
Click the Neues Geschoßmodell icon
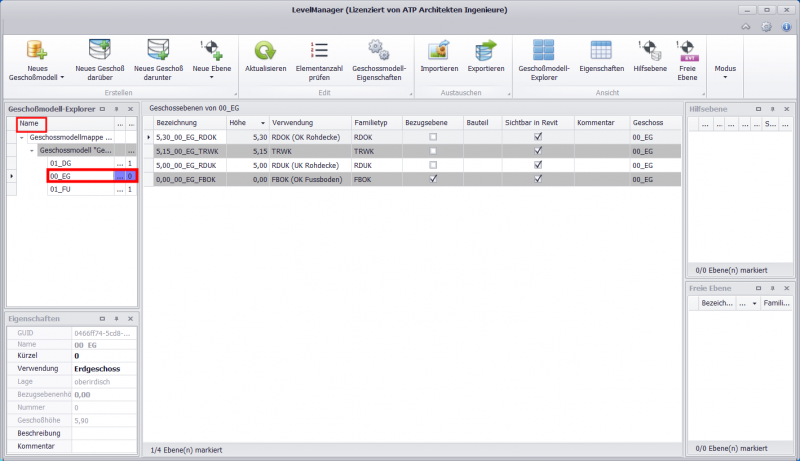pyautogui.click(x=37, y=50)
